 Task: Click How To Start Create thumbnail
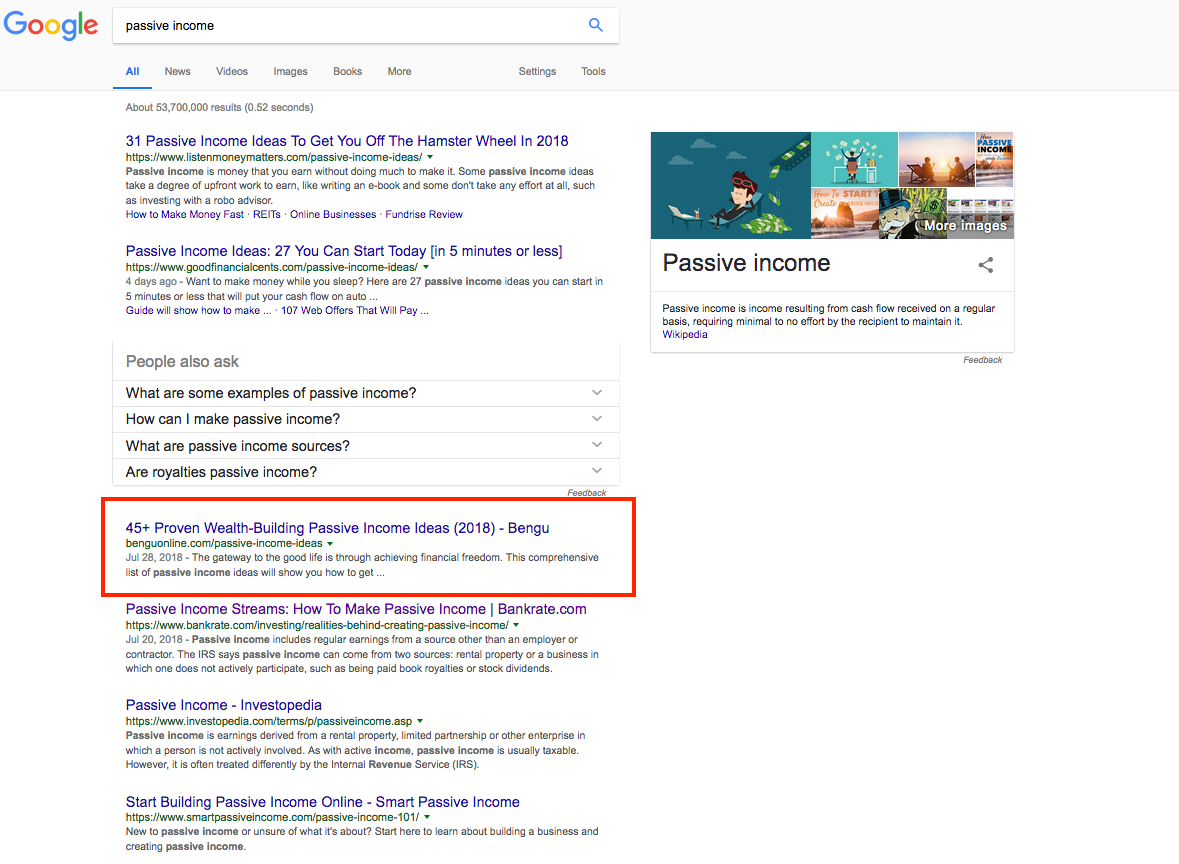pos(844,214)
